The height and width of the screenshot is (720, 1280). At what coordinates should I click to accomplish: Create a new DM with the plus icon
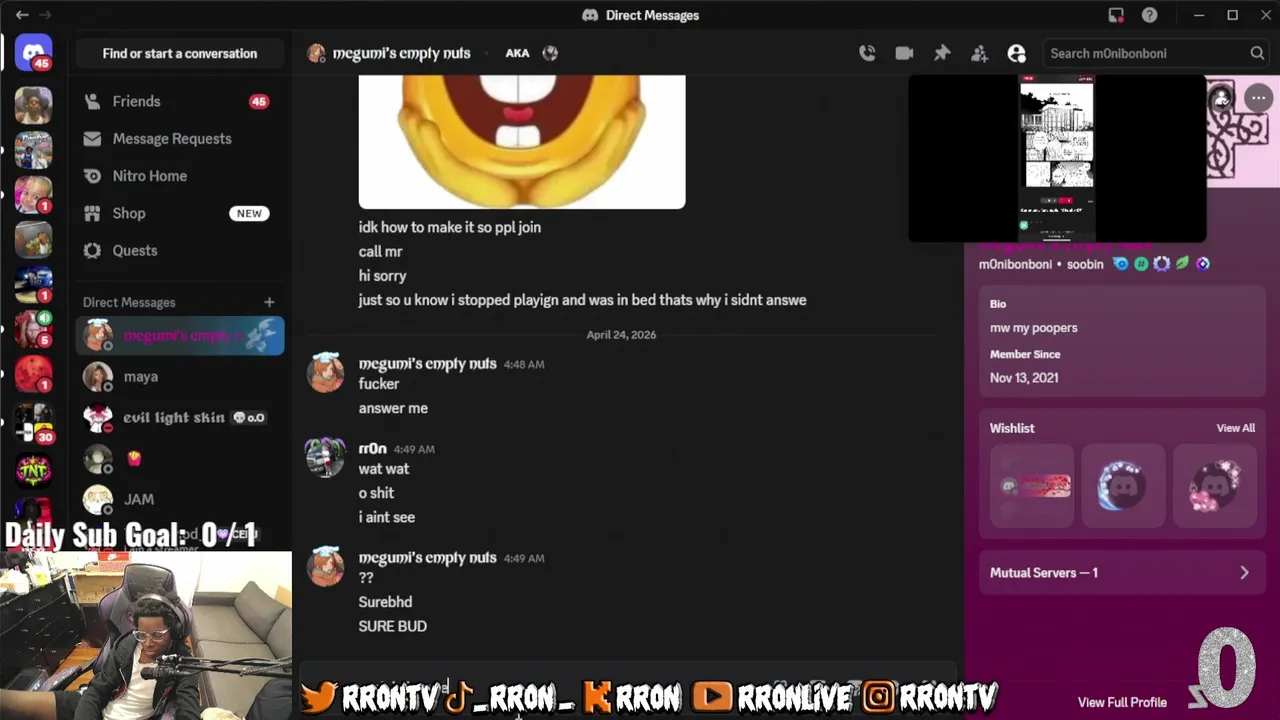(269, 302)
